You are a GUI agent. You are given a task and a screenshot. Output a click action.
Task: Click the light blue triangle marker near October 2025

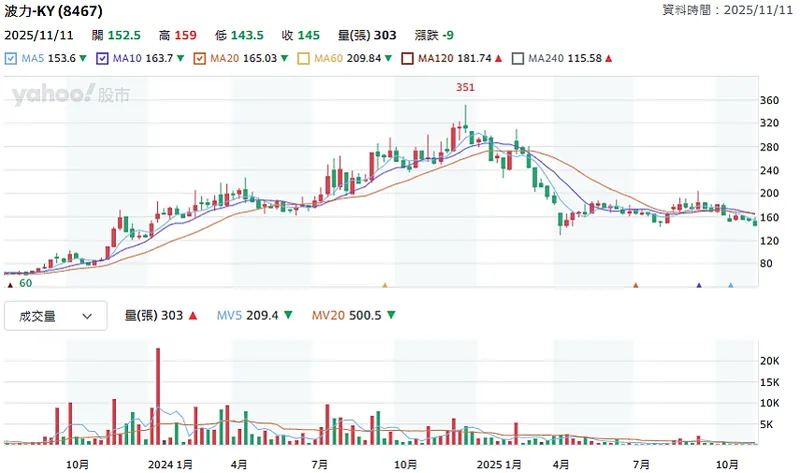(731, 285)
